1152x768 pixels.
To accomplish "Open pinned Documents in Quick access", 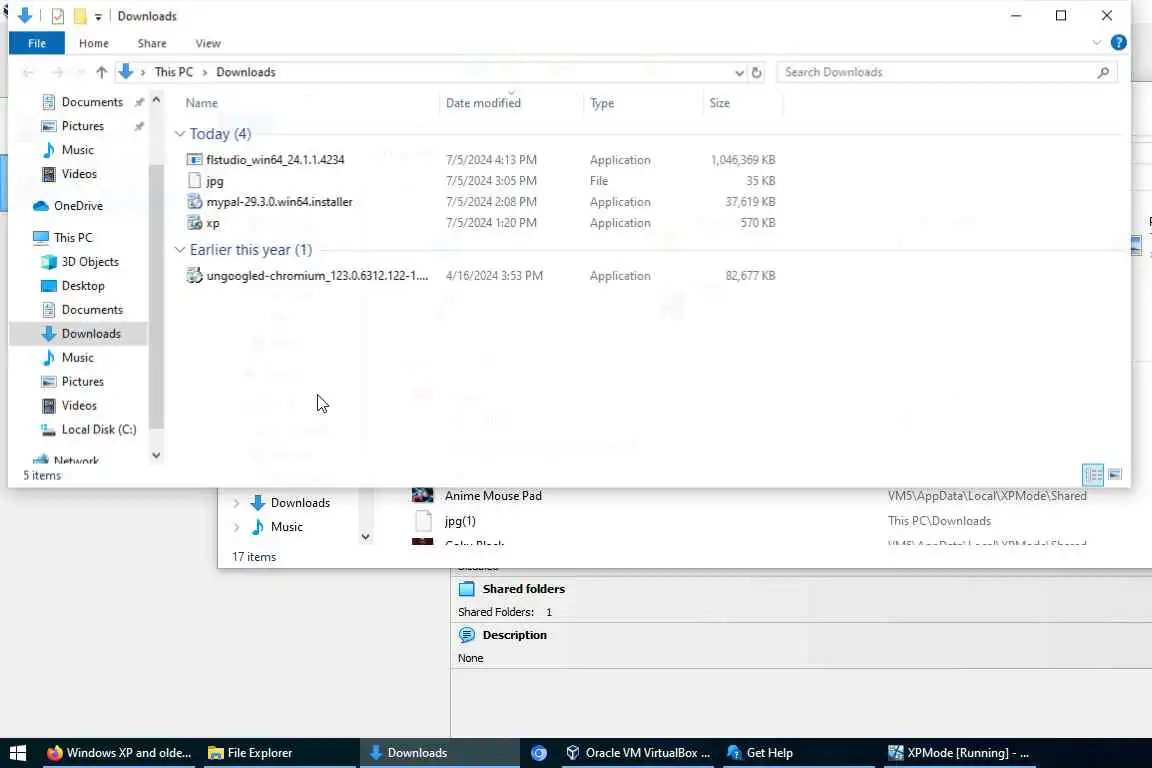I will [x=92, y=102].
